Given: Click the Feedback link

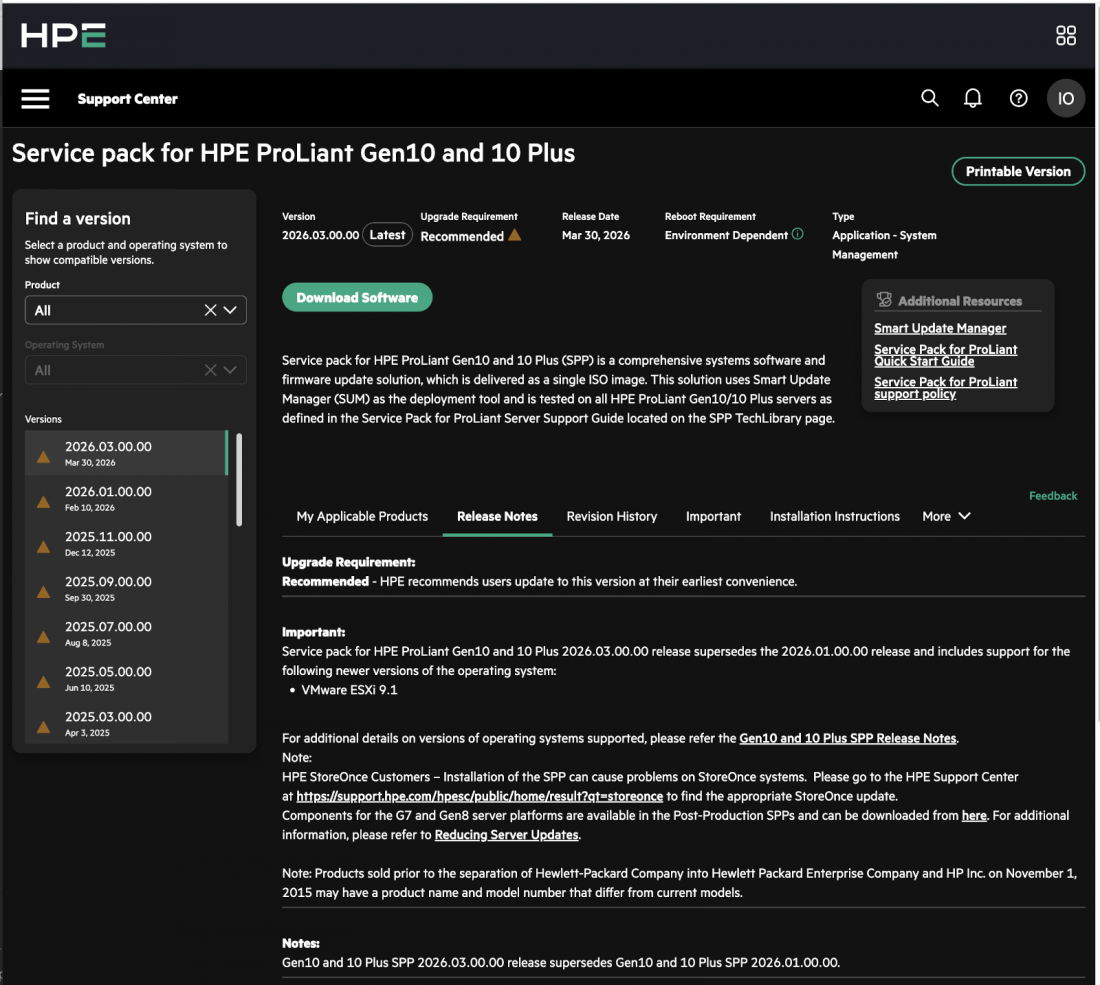Looking at the screenshot, I should tap(1052, 496).
